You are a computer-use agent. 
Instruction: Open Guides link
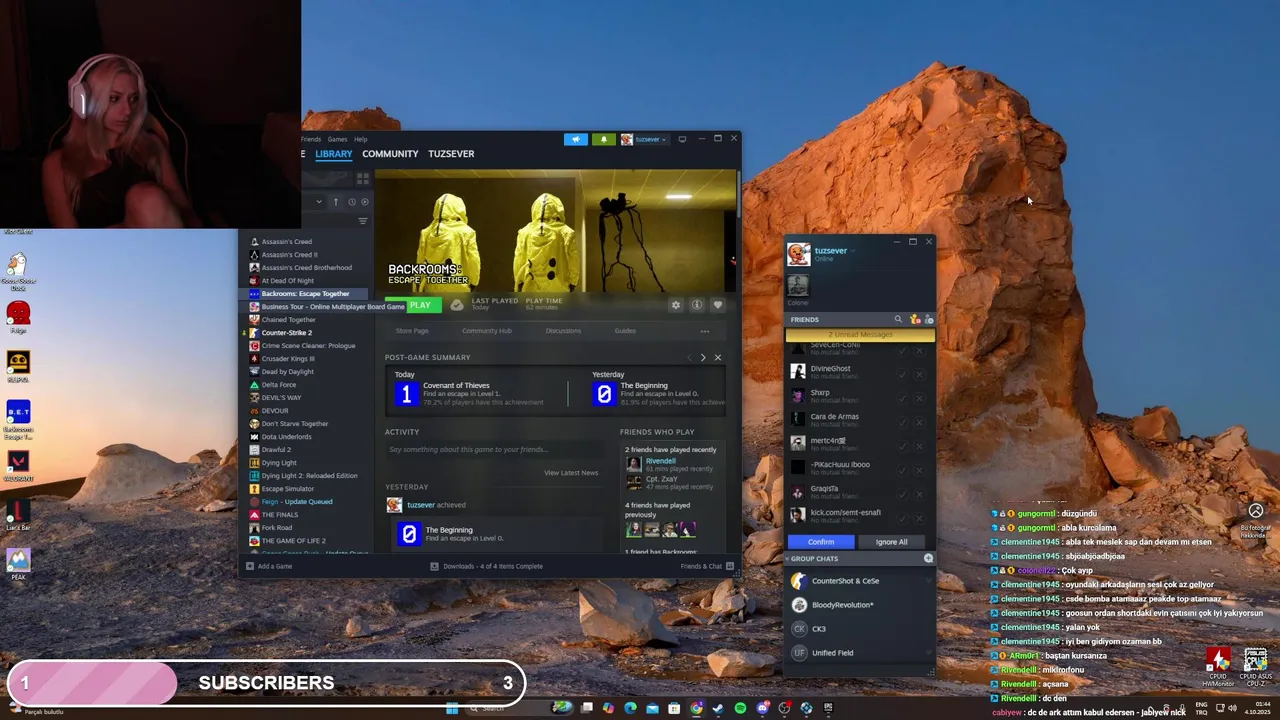pos(625,331)
